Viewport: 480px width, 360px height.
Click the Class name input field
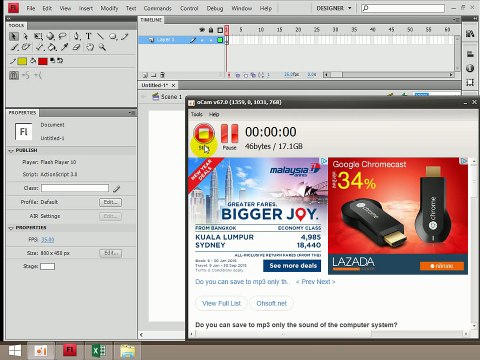75,188
